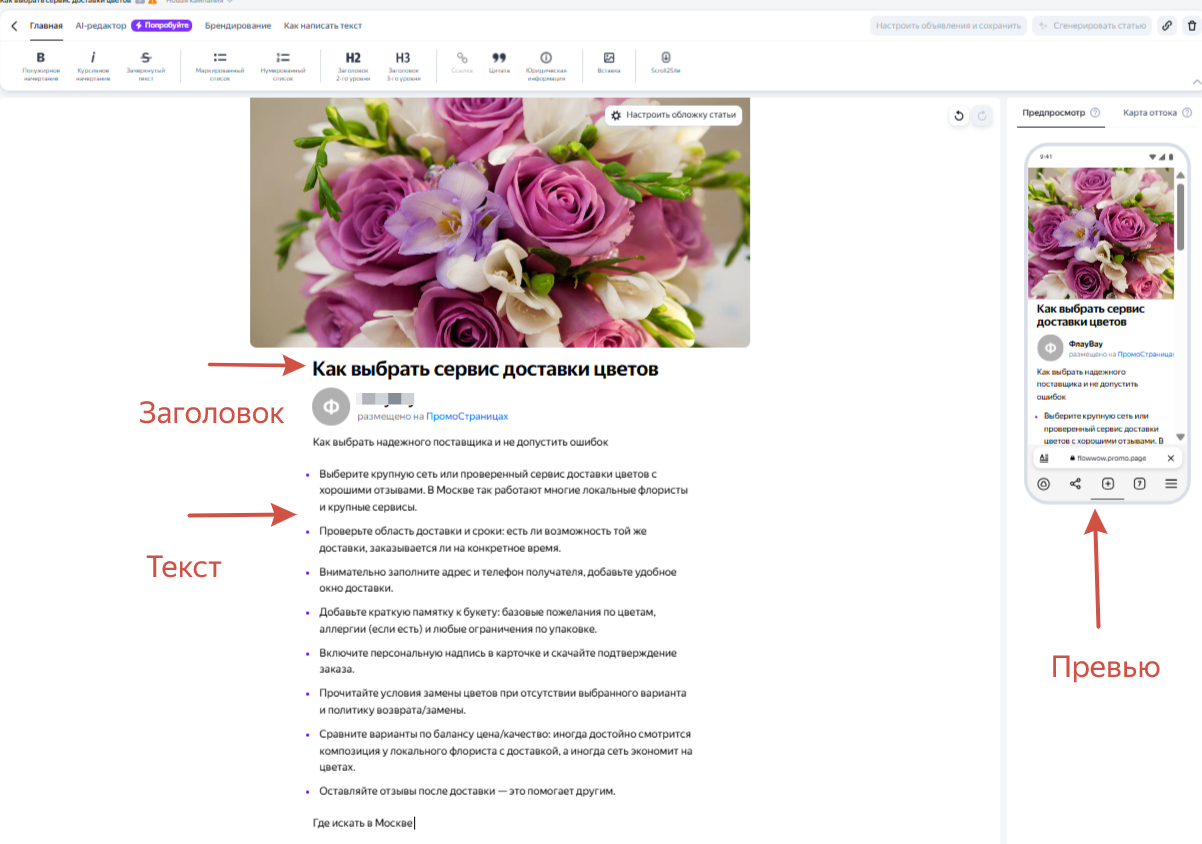The image size is (1202, 844).
Task: Collapse the formatting toolbar with the chevron
Action: 1196,81
